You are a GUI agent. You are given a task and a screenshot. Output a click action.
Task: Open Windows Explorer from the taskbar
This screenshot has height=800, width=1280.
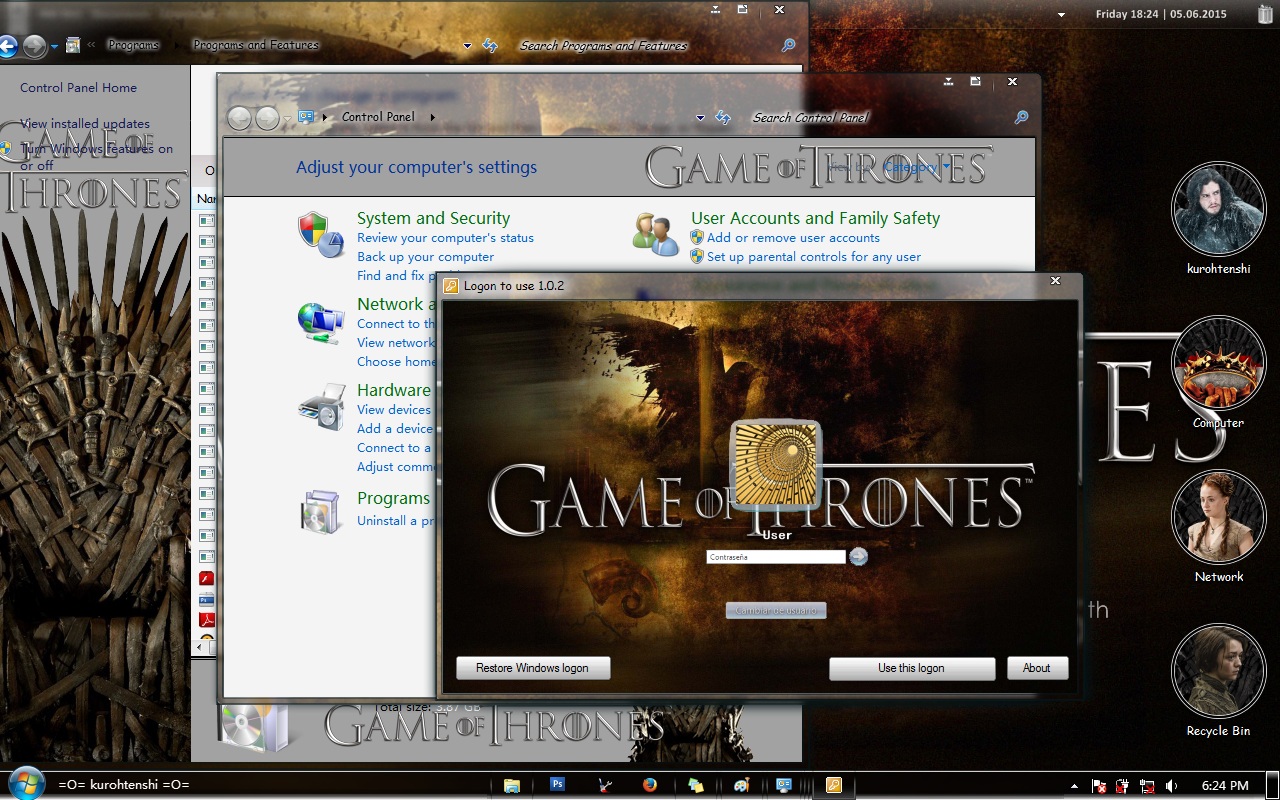(512, 785)
